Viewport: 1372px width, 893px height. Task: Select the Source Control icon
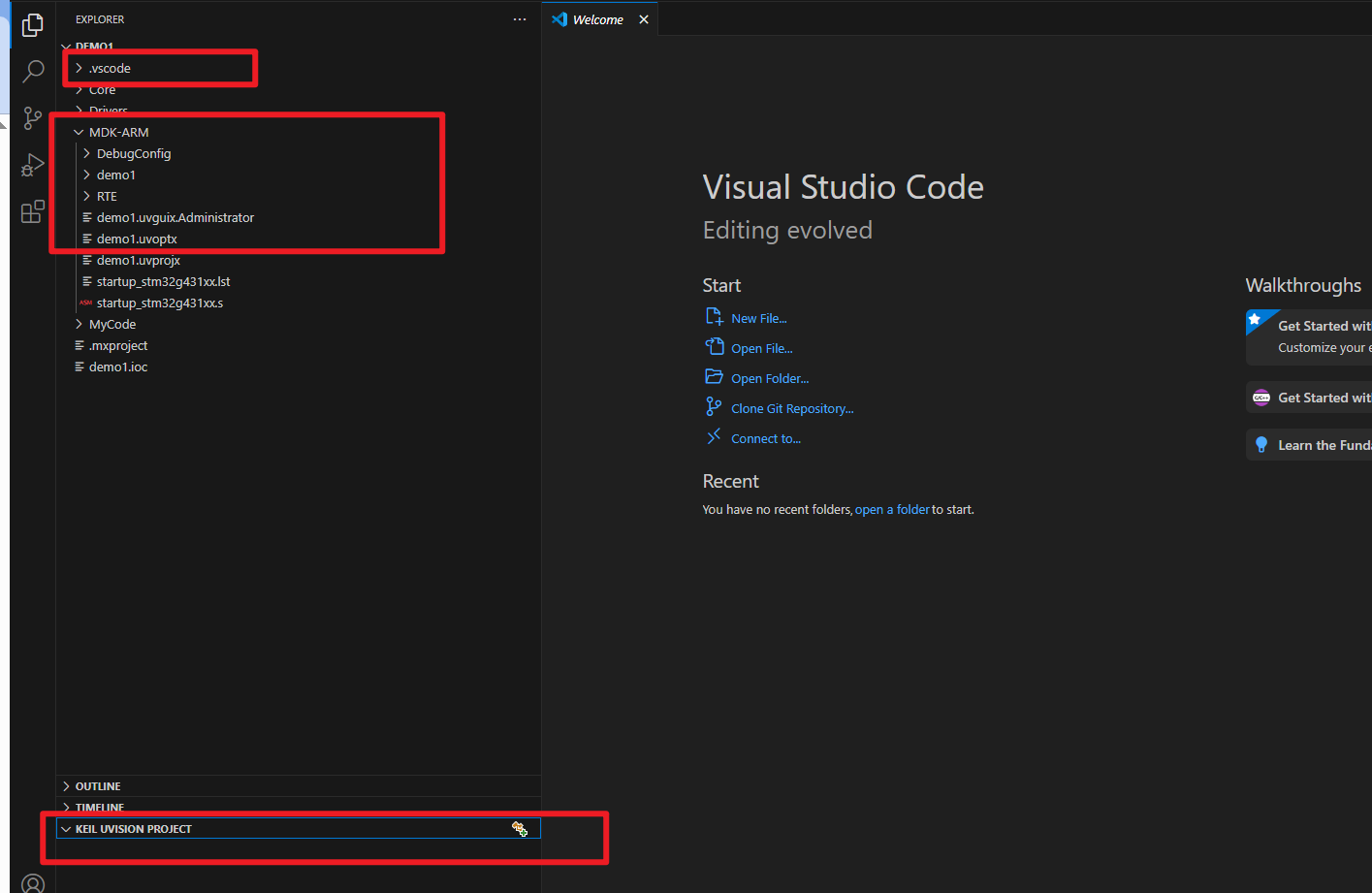pos(32,117)
